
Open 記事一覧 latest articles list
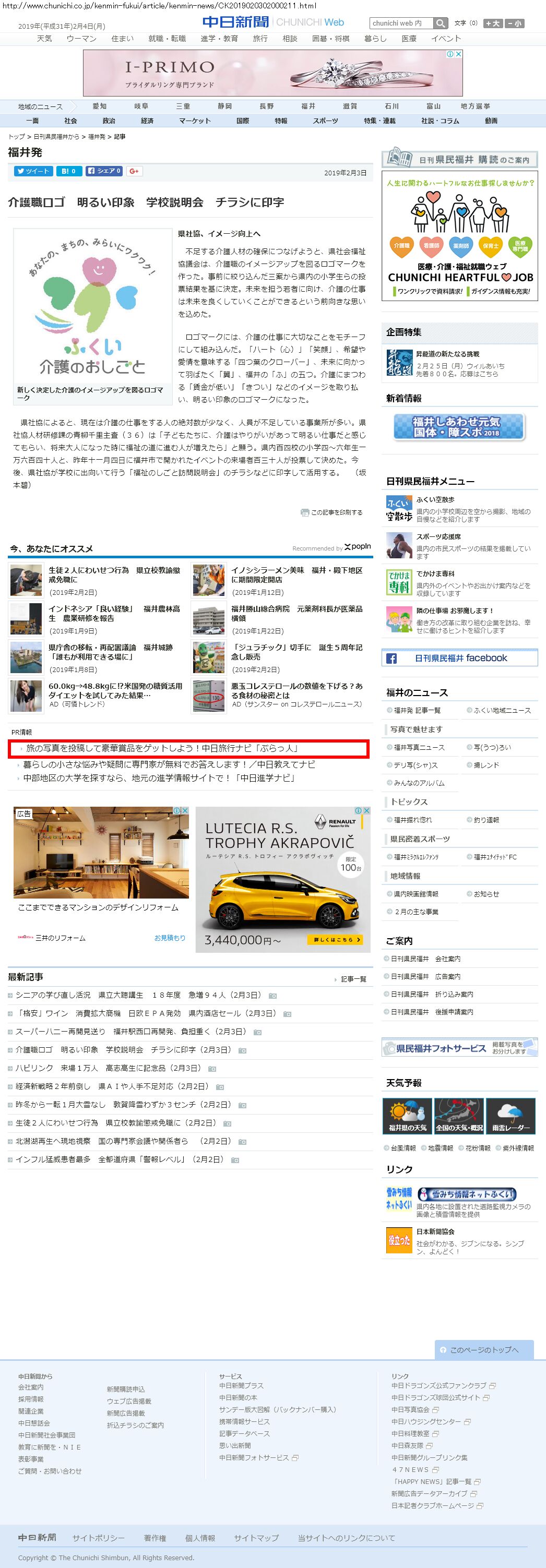pyautogui.click(x=353, y=979)
